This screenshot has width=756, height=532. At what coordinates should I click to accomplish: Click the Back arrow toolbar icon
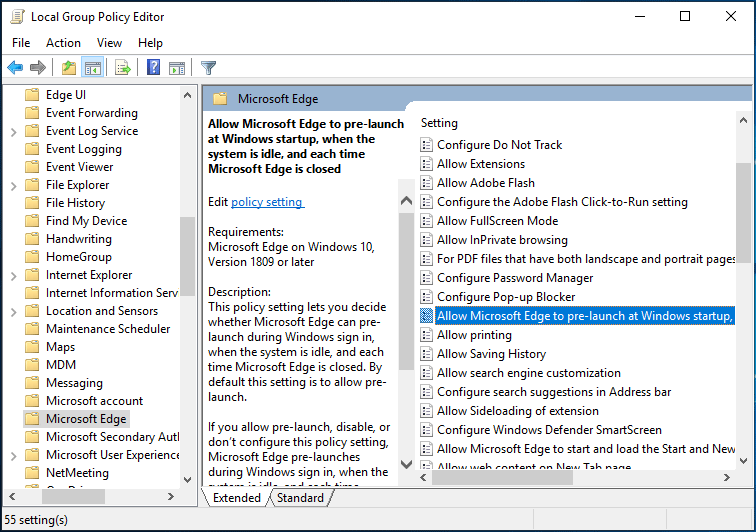(15, 68)
